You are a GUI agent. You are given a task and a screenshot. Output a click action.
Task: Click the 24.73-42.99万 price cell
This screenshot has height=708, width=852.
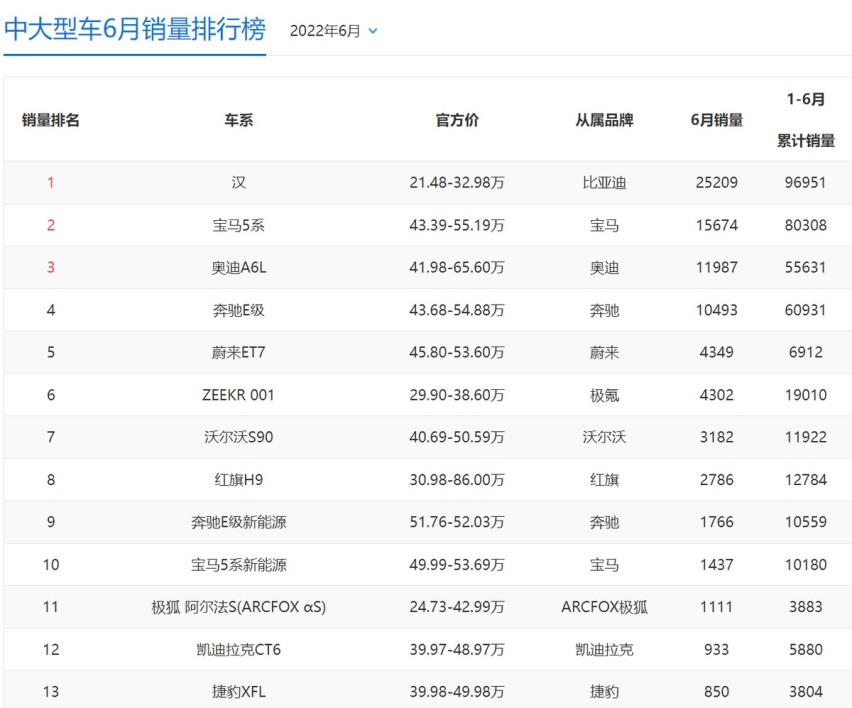(457, 607)
